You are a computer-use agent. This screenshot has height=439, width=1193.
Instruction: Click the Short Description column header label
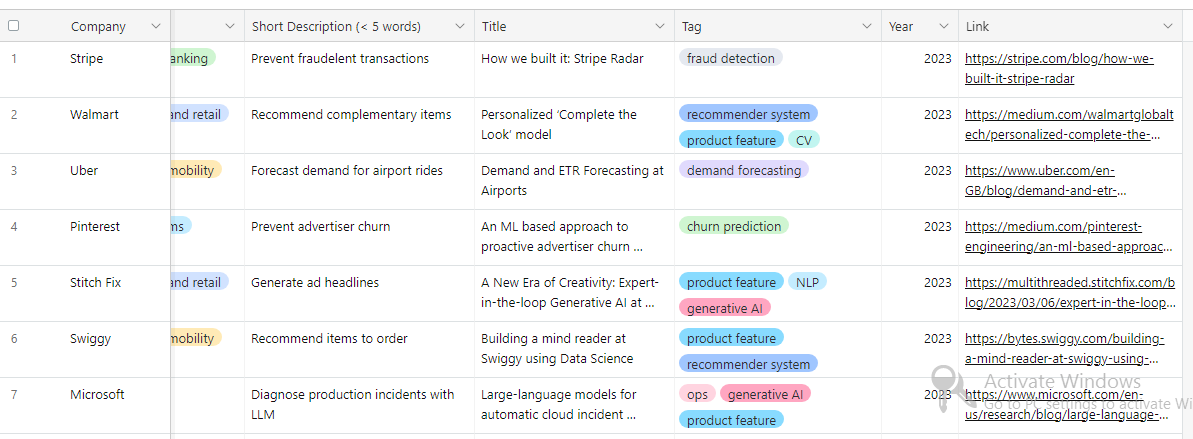pos(336,27)
